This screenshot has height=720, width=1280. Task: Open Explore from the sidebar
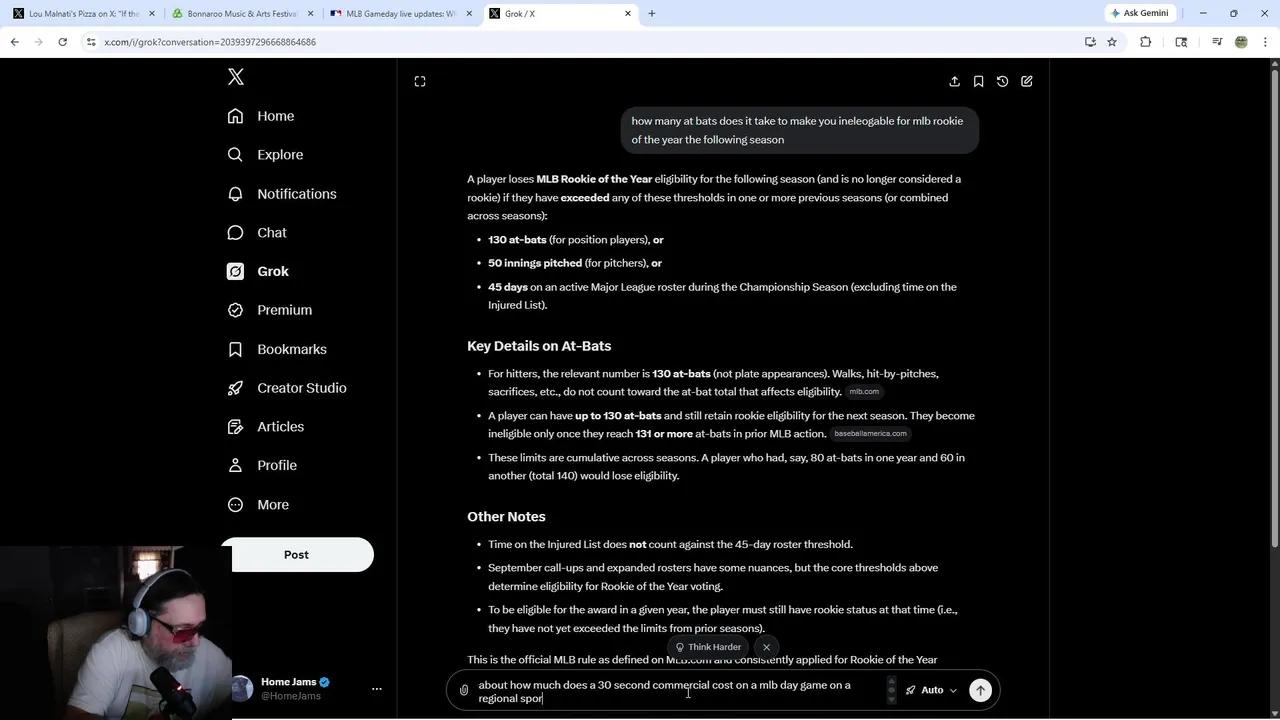[265, 155]
